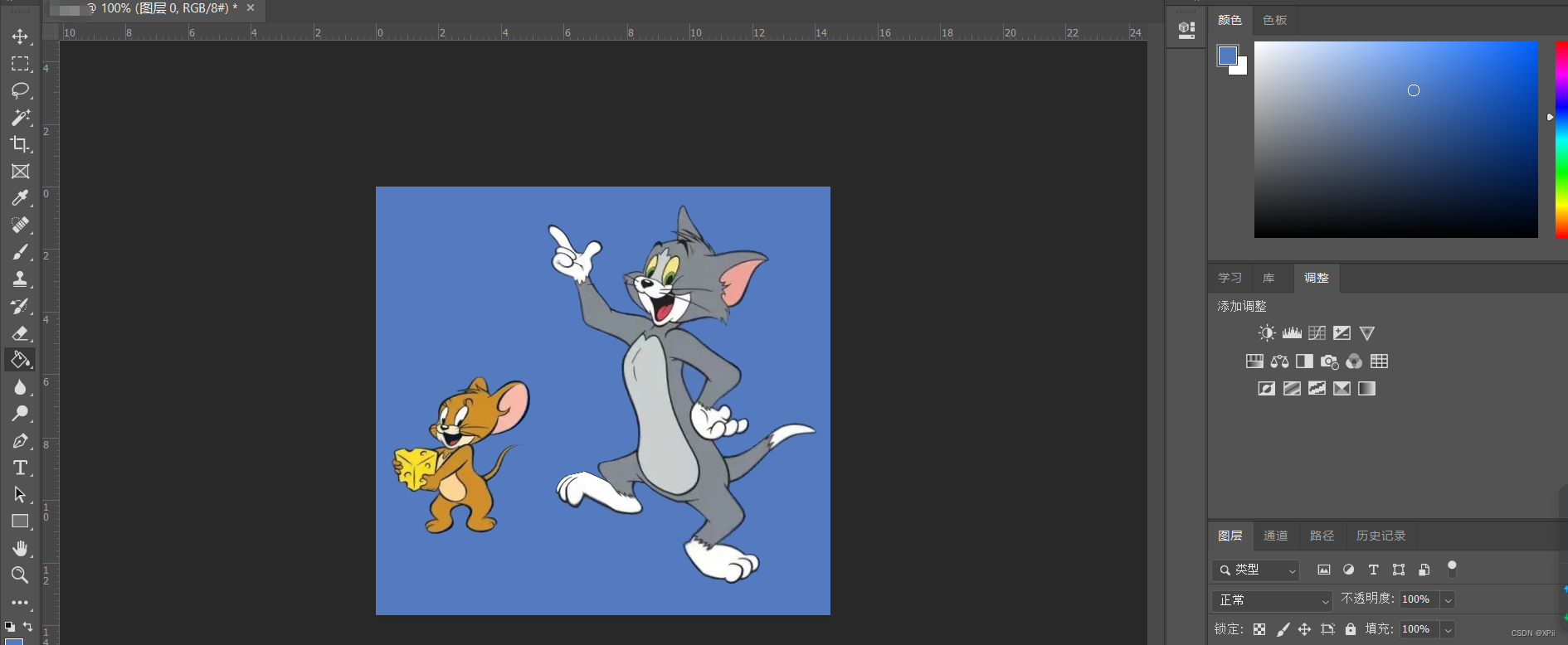Toggle shape layer filter in Layers panel
The image size is (1568, 645).
[1399, 570]
